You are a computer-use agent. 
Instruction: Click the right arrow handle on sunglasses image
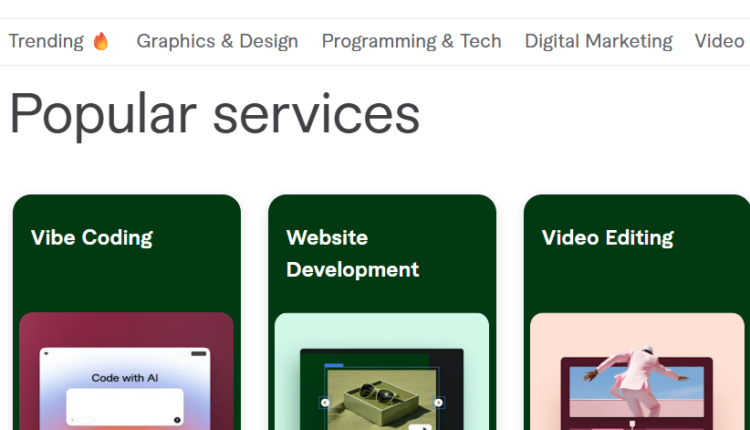[x=438, y=403]
